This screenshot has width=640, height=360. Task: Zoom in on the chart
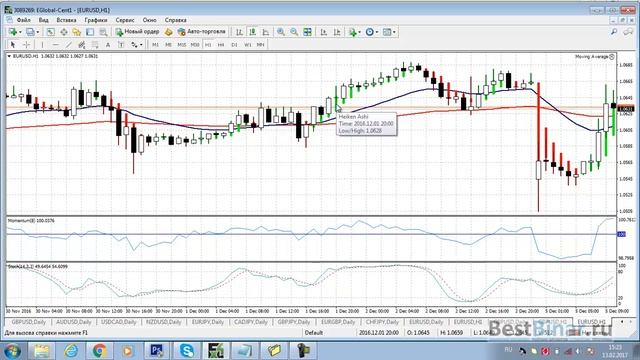click(281, 32)
